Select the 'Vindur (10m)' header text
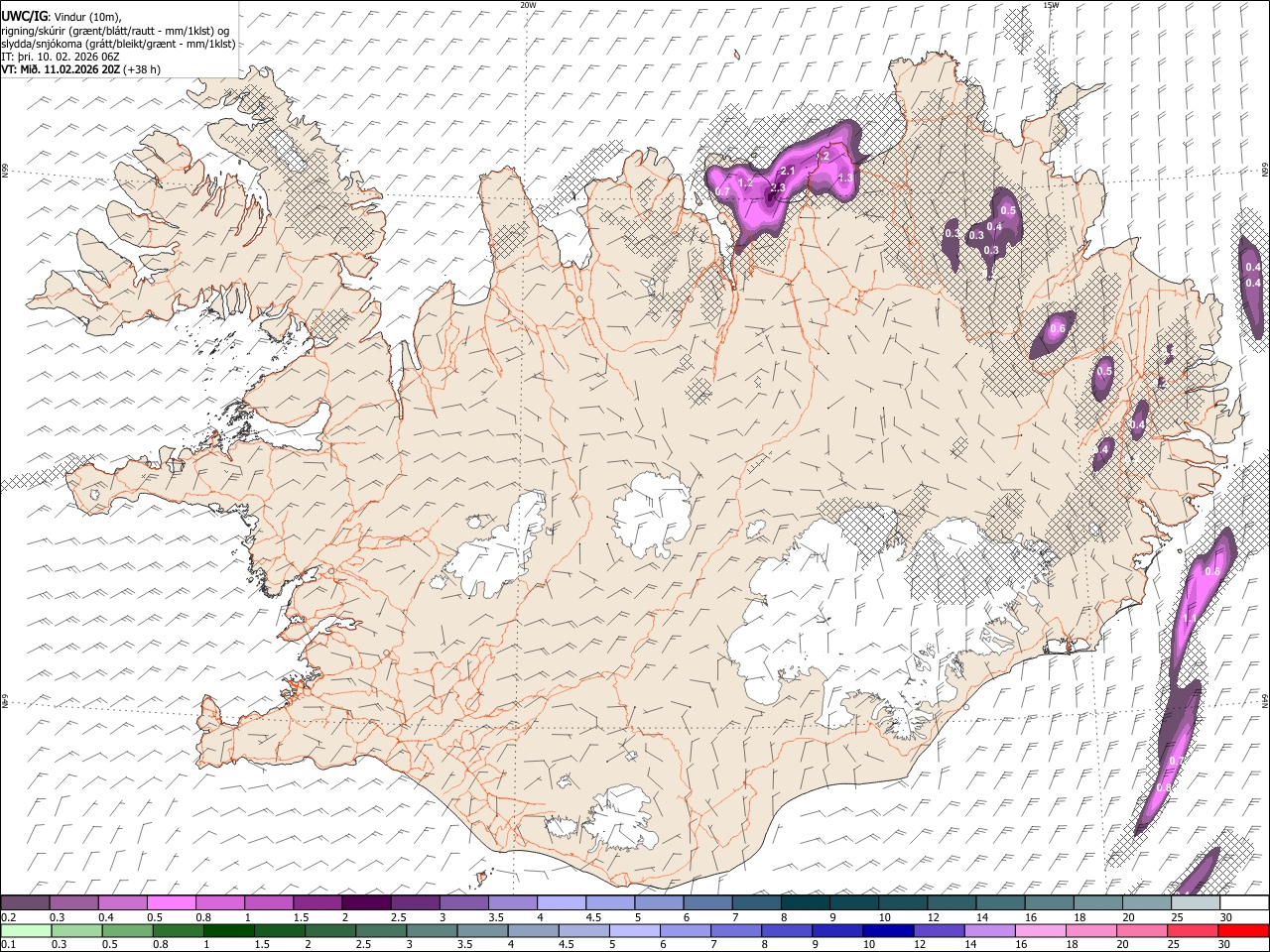 89,17
